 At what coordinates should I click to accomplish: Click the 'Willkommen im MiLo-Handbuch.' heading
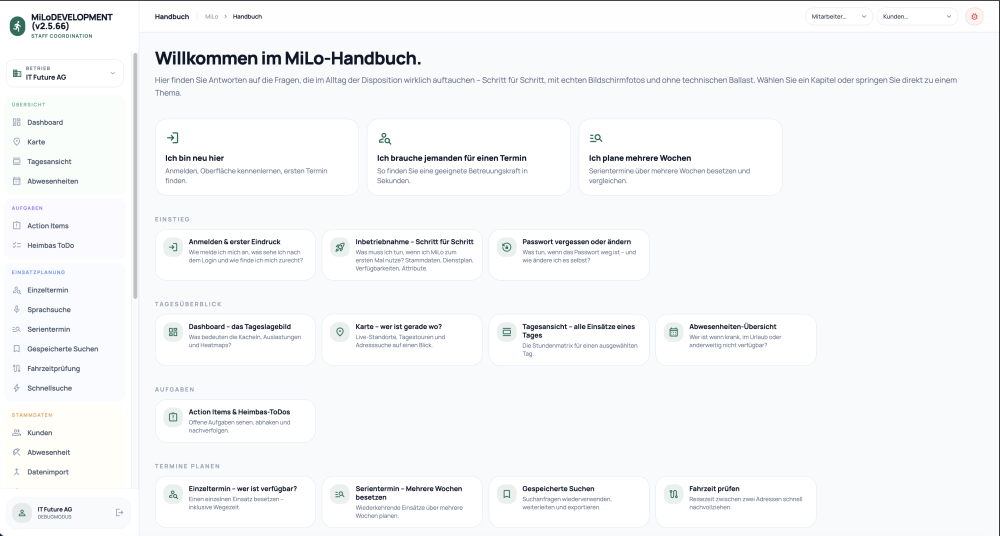(x=288, y=58)
